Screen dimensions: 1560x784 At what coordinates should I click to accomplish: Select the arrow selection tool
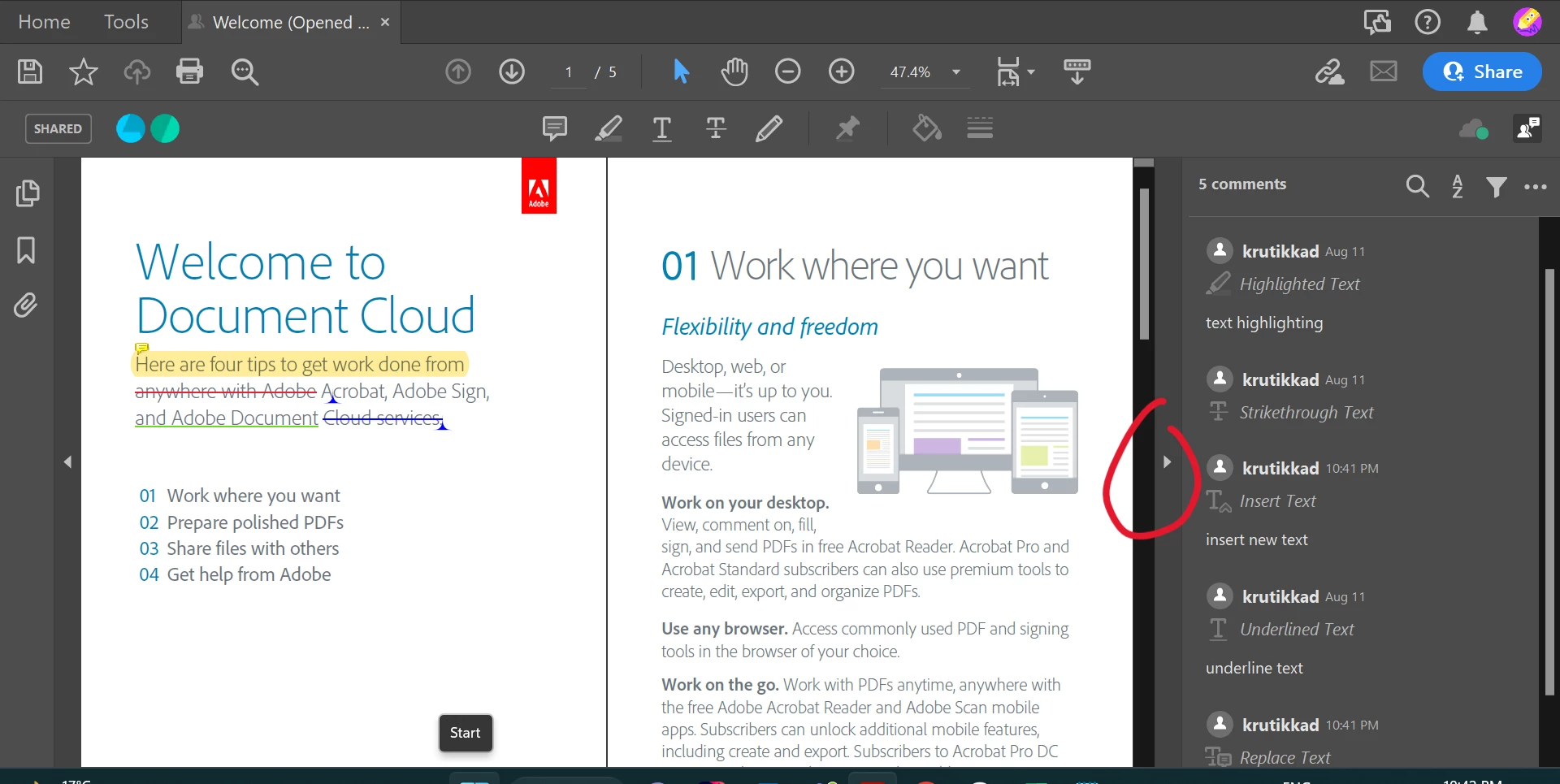coord(681,71)
